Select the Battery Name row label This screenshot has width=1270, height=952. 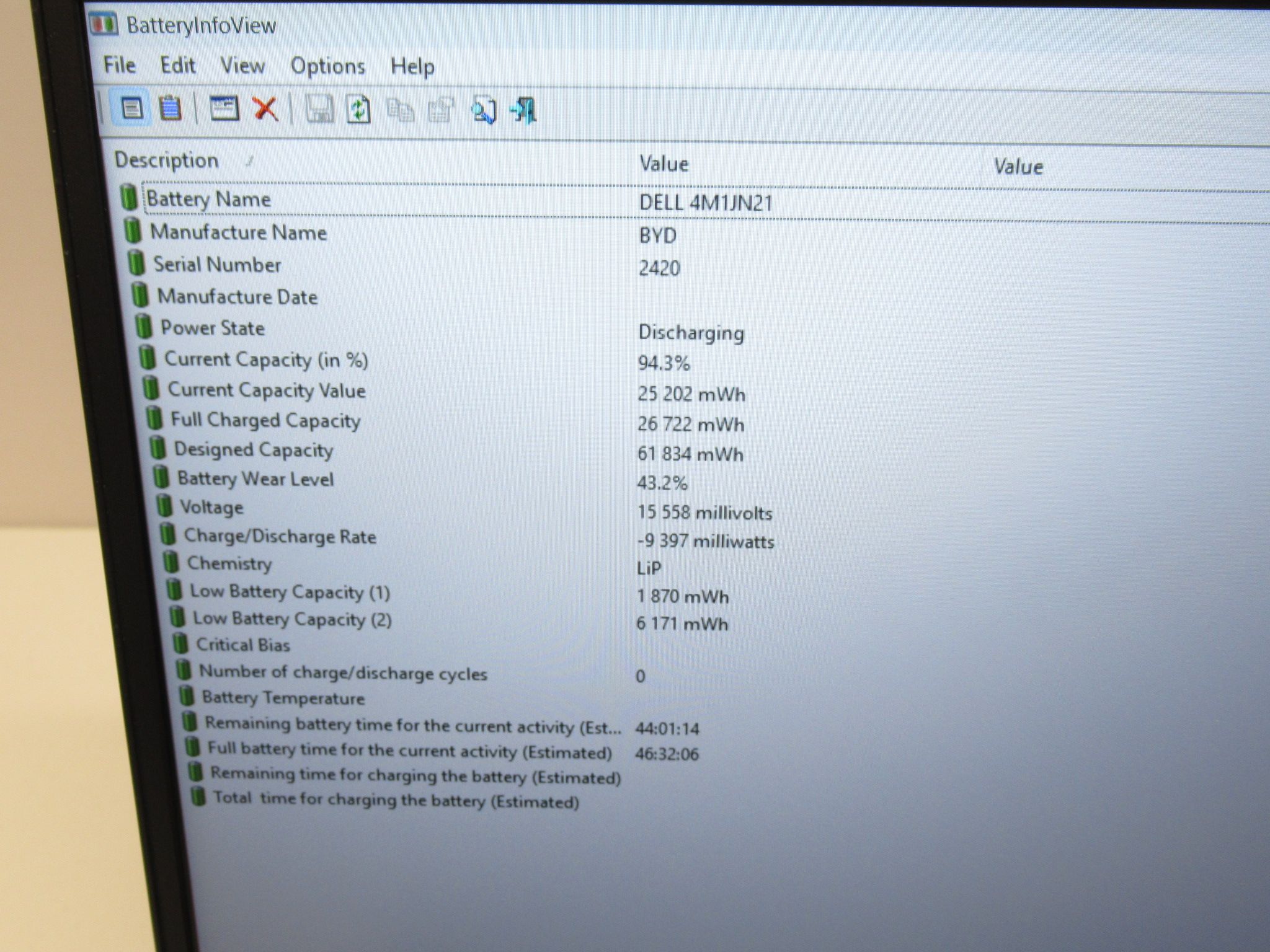(208, 199)
